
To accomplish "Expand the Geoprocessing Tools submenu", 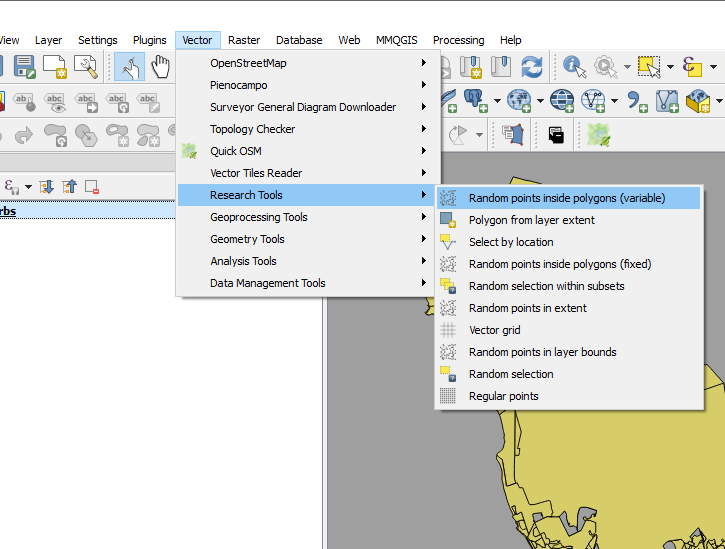I will pyautogui.click(x=306, y=217).
